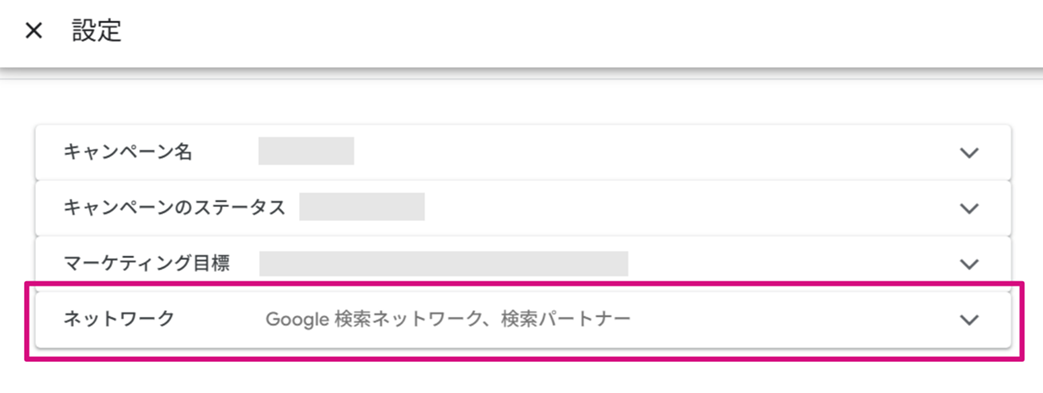Click the masked marketing goal value
Image resolution: width=1043 pixels, height=393 pixels.
444,263
